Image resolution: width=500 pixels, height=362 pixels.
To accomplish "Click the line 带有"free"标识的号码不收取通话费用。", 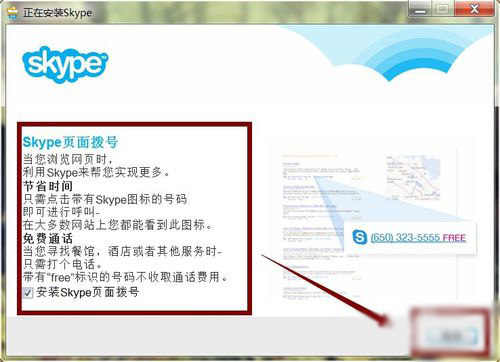I will (x=126, y=277).
